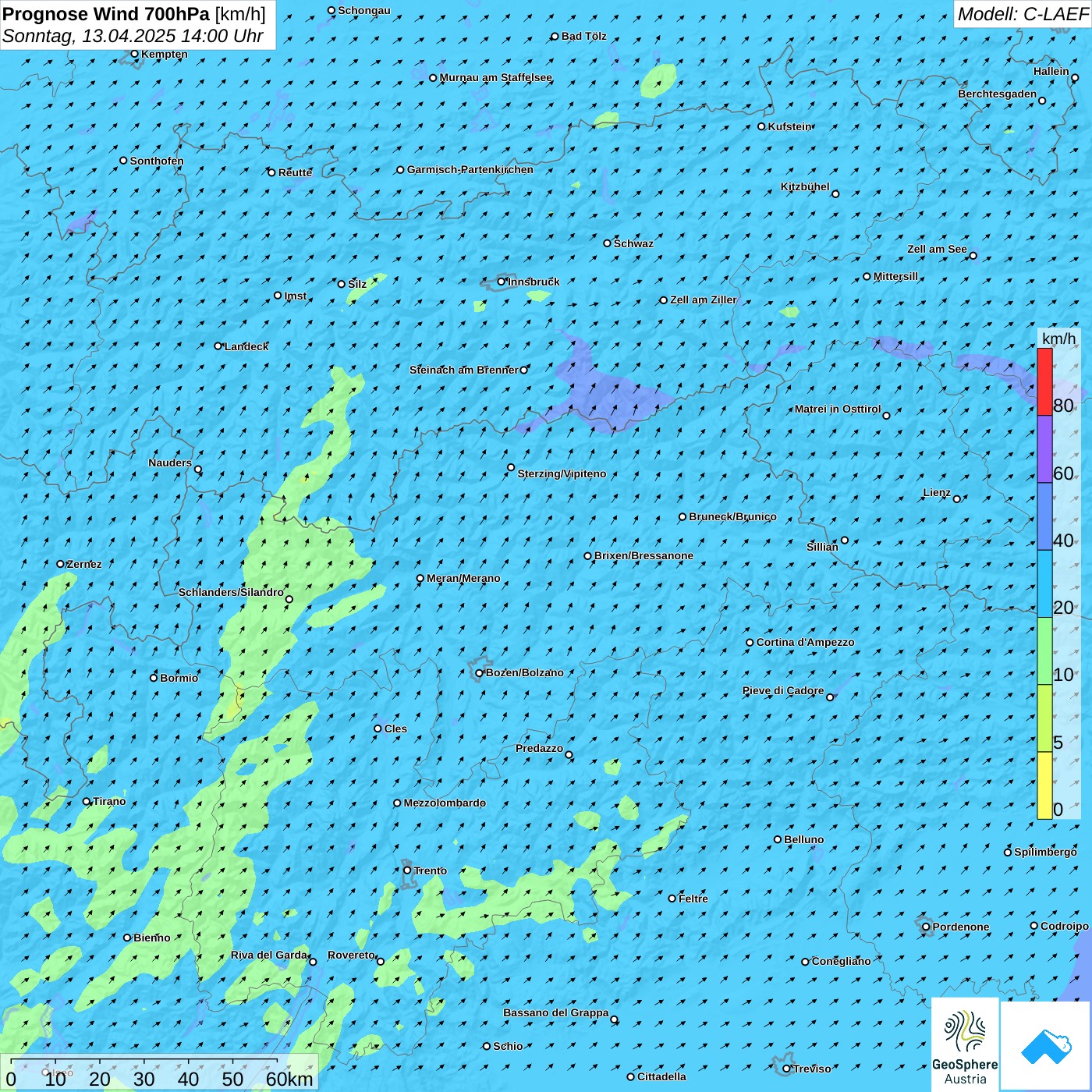
Task: Click the 'Cittadella' label
Action: pyautogui.click(x=662, y=1076)
